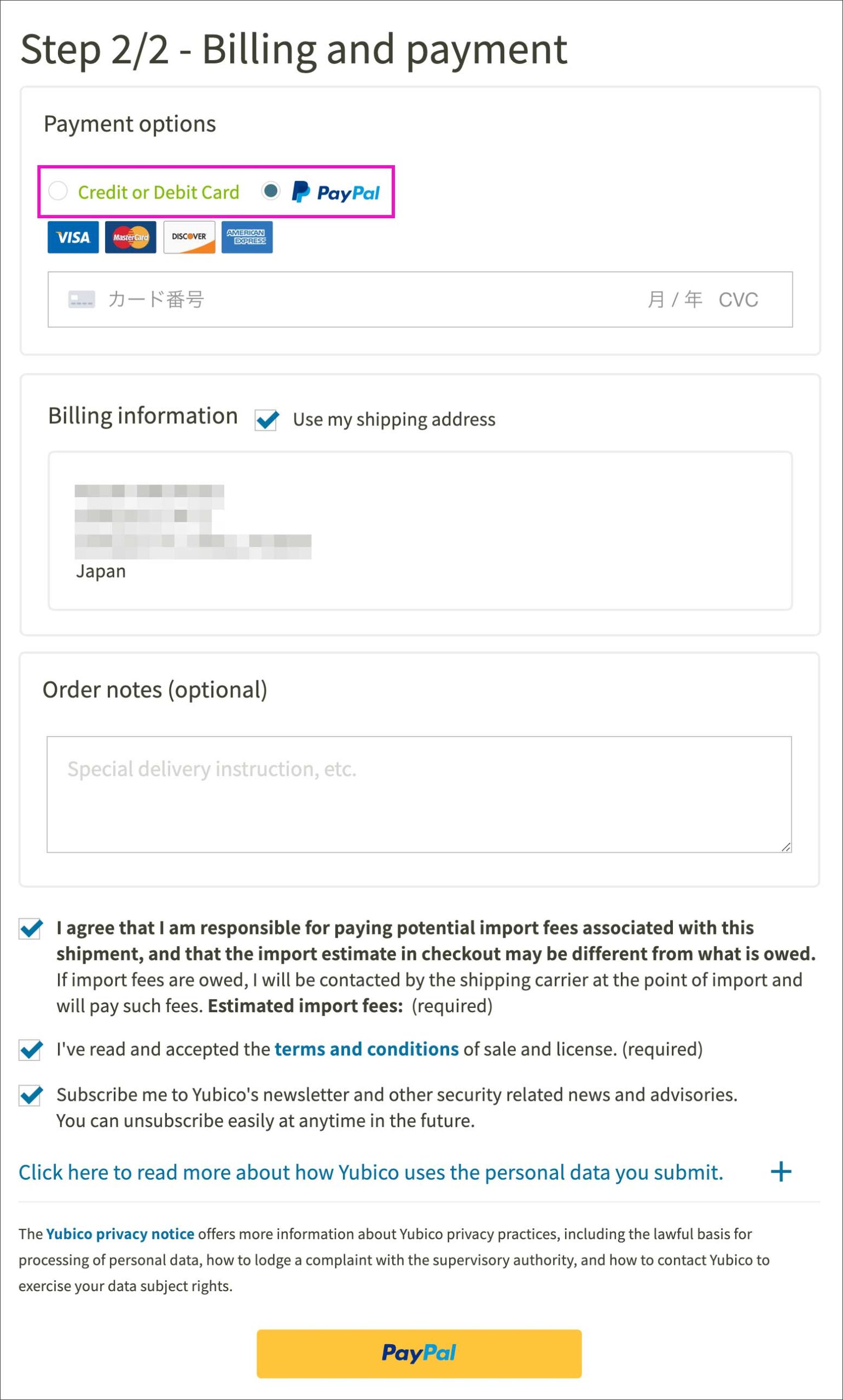Toggle terms and conditions acceptance checkbox

(x=31, y=1049)
